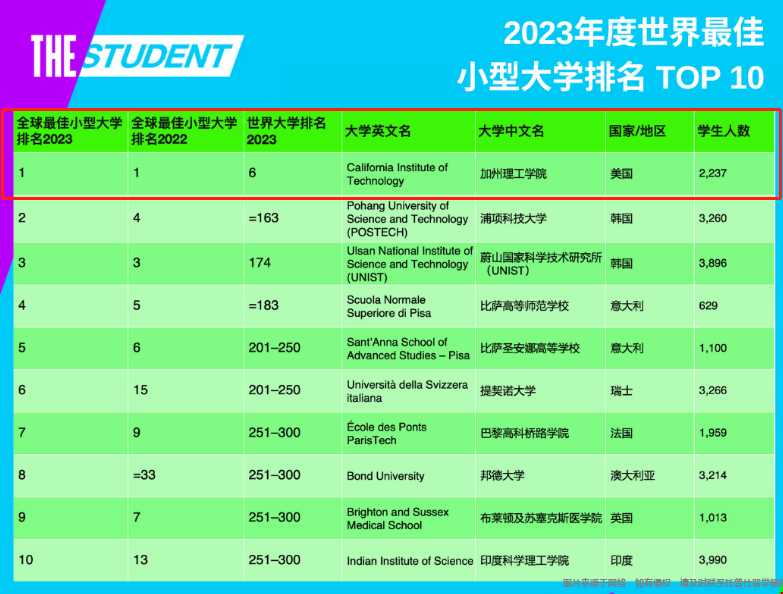
Task: Click the student count '3,266'
Action: pos(713,390)
